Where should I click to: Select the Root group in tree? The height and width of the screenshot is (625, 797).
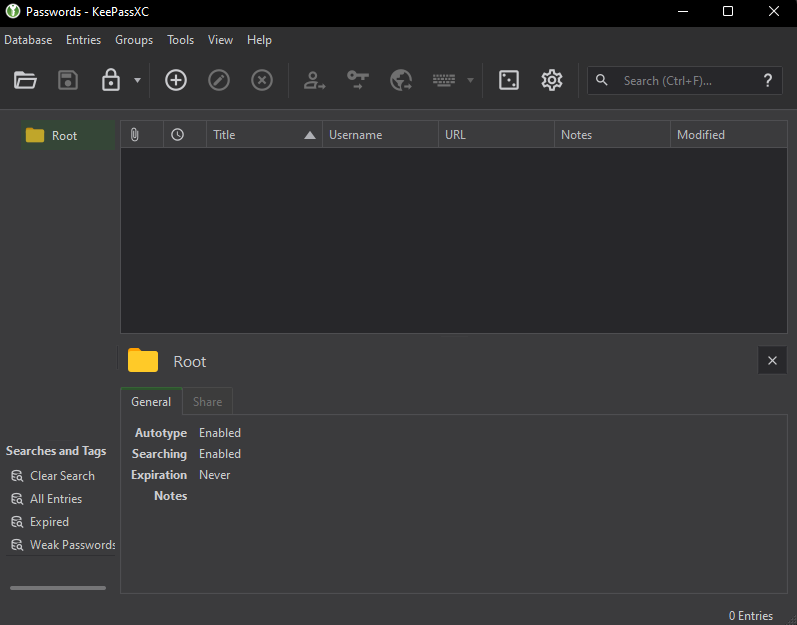68,135
